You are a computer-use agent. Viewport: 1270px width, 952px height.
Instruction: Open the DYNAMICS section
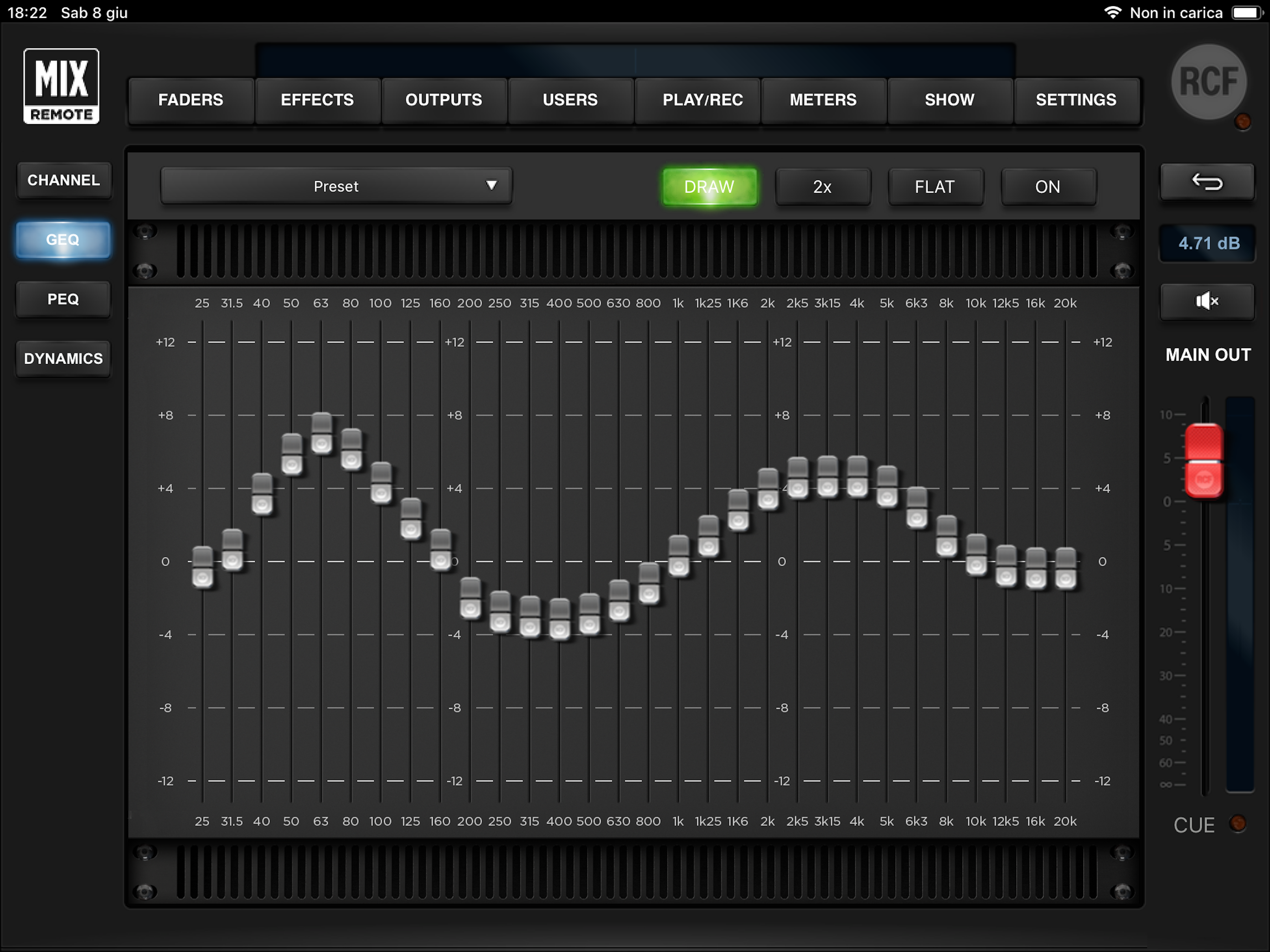tap(63, 359)
